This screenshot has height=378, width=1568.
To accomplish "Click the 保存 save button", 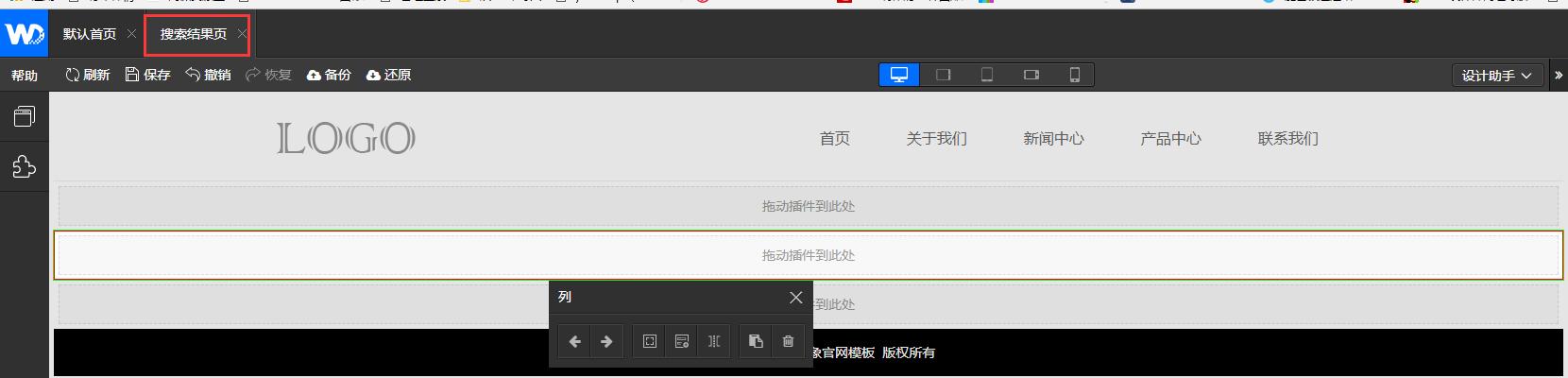I will point(148,75).
